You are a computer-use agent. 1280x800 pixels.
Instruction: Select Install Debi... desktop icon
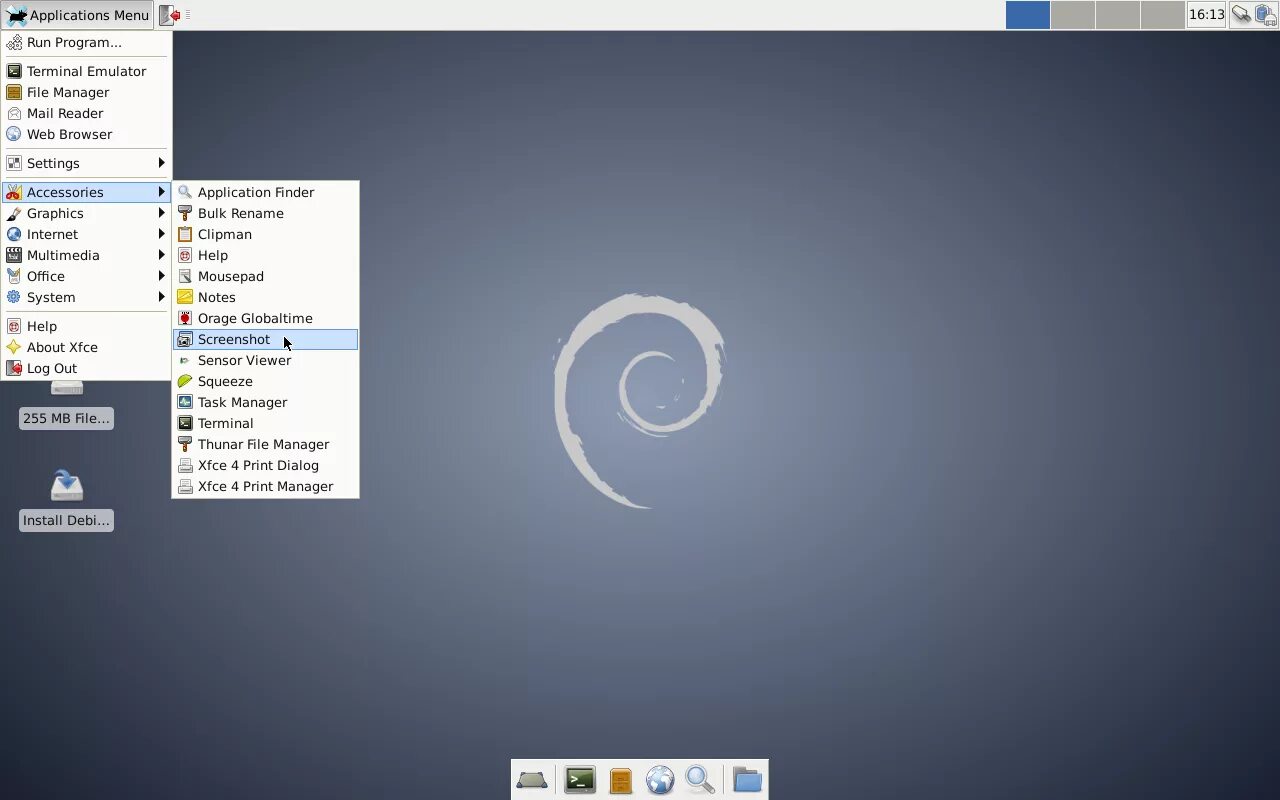(66, 500)
